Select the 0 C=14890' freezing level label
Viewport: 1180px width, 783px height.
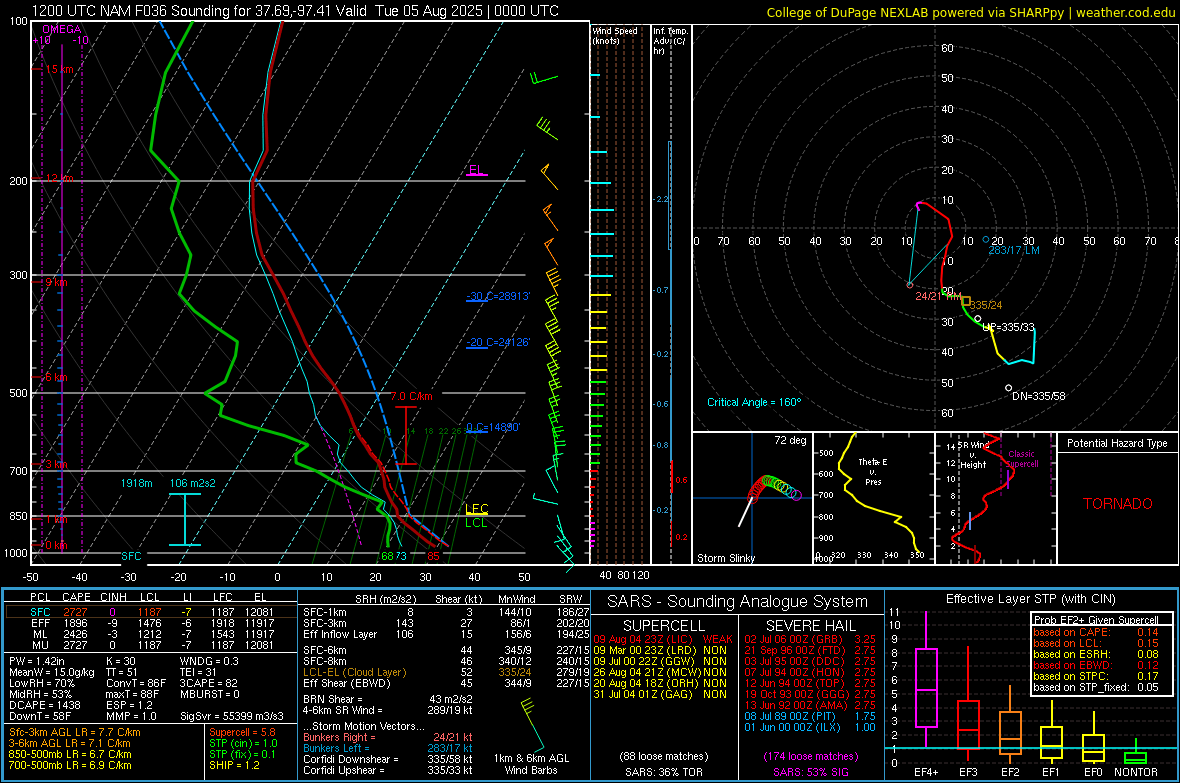pyautogui.click(x=493, y=427)
